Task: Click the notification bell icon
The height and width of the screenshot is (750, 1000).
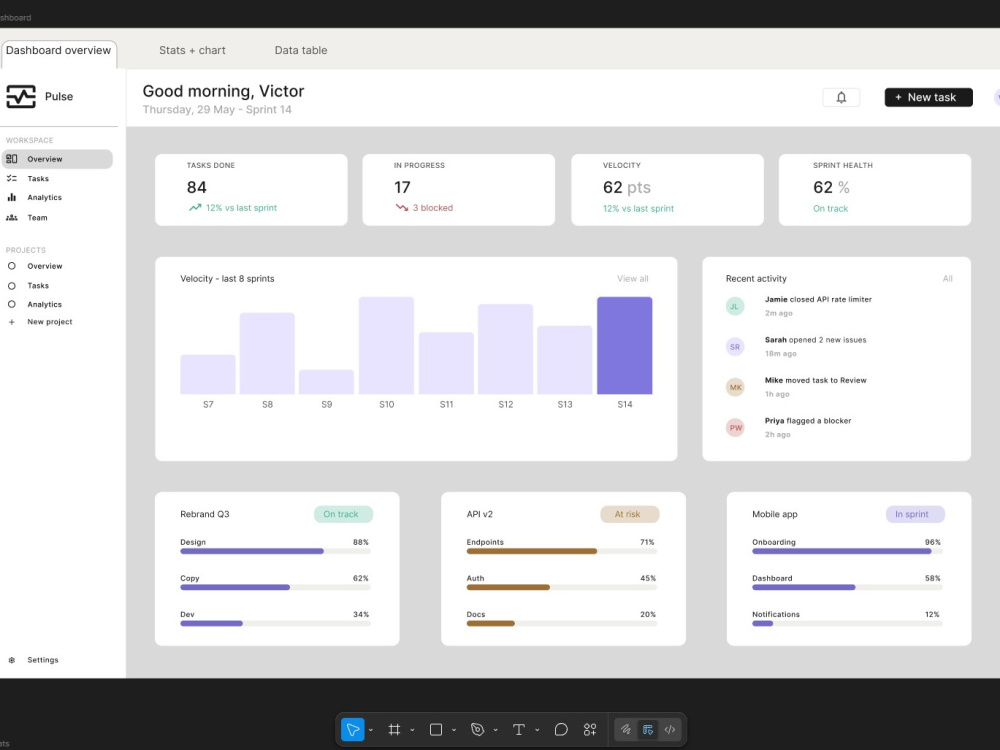Action: coord(841,98)
